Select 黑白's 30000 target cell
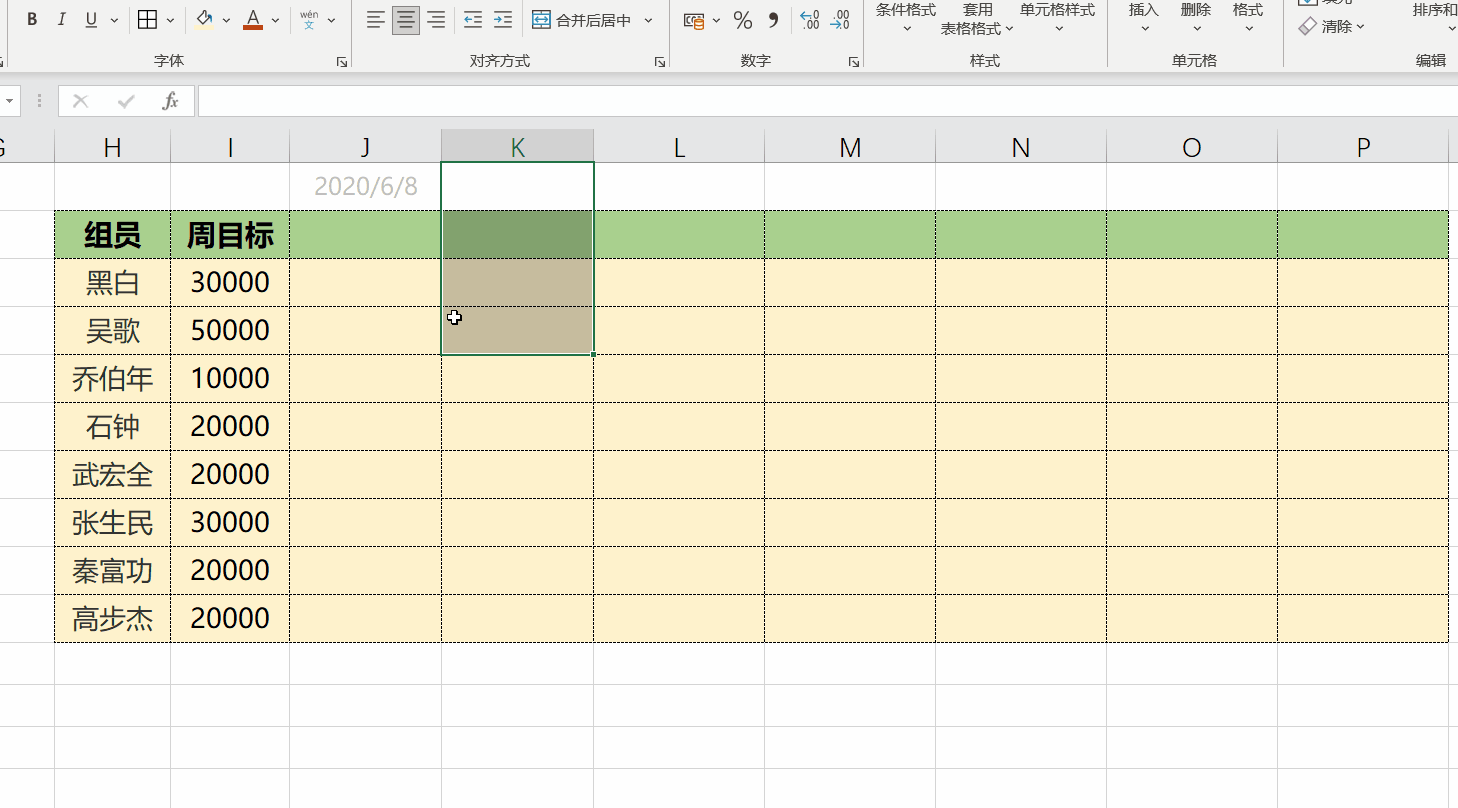The height and width of the screenshot is (808, 1458). [230, 283]
